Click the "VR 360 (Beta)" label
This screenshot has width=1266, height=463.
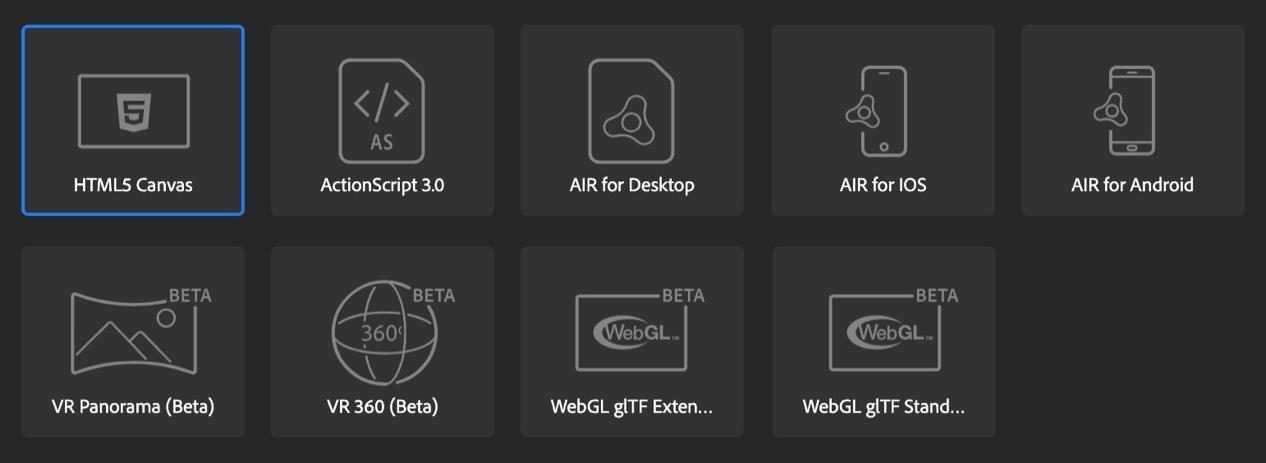[x=382, y=407]
